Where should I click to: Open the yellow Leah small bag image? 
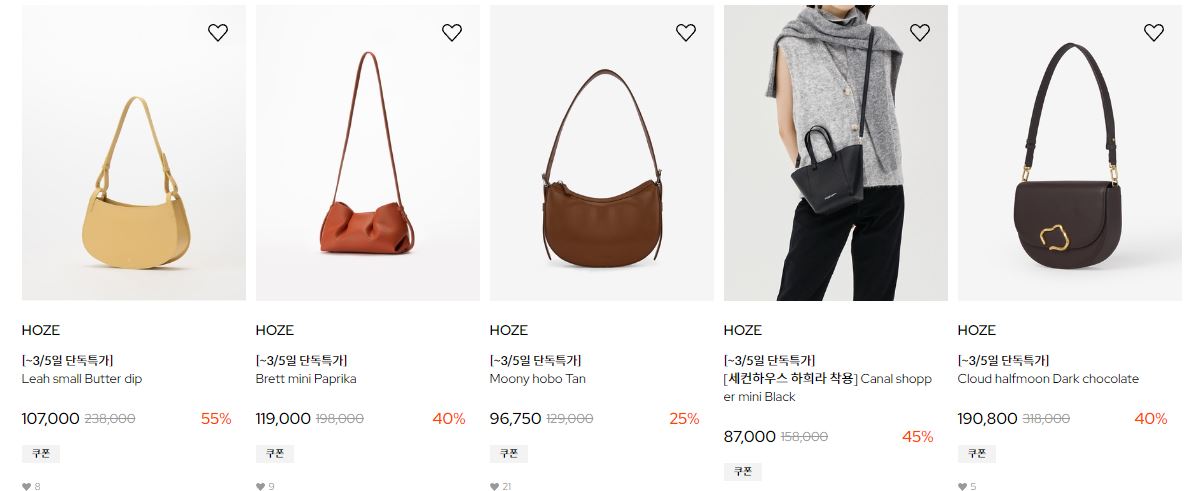tap(134, 152)
